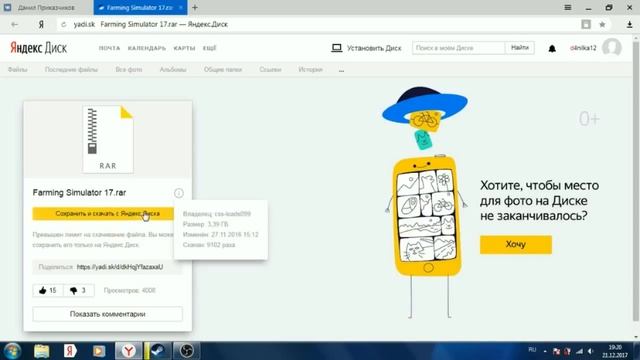This screenshot has height=360, width=640.
Task: Bookmark page with star icon
Action: (602, 24)
